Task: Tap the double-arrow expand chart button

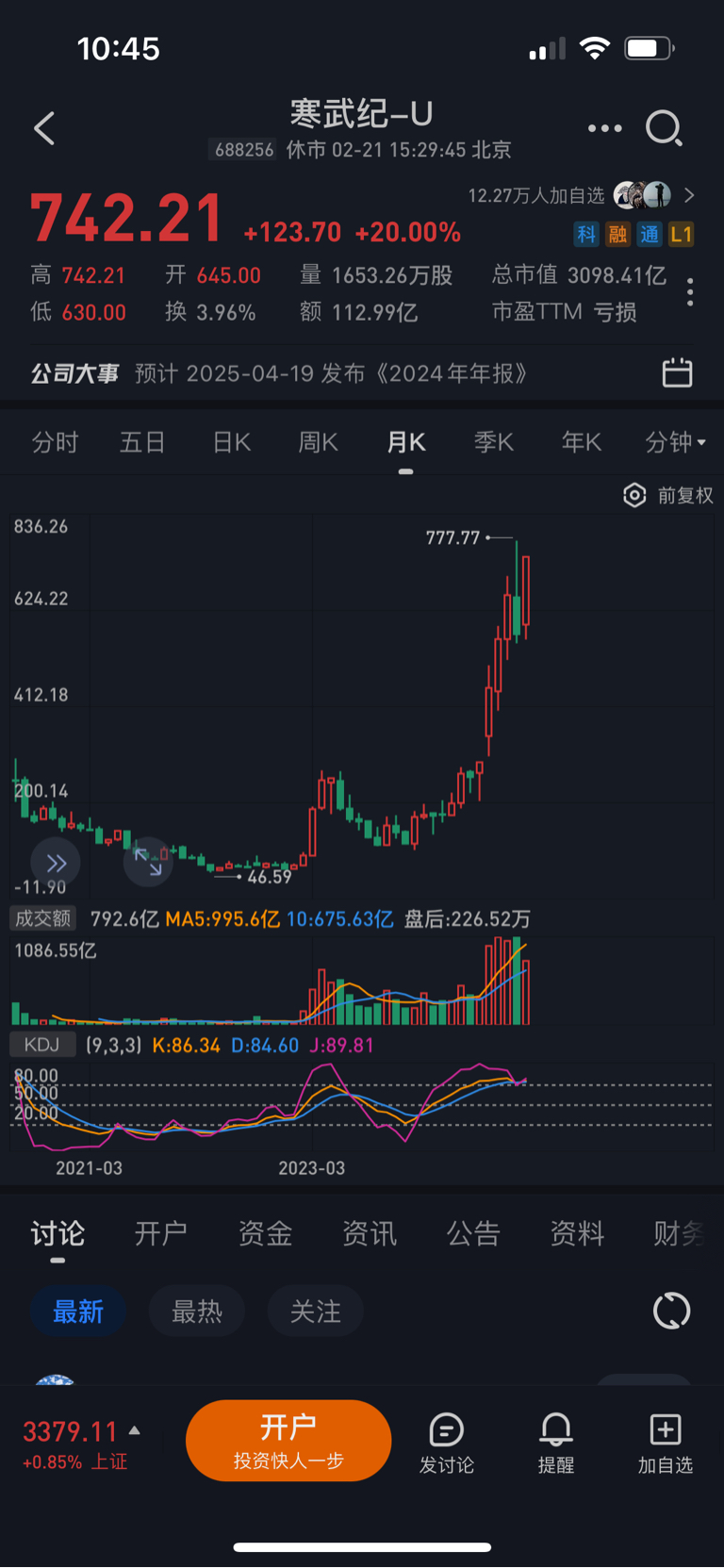Action: pyautogui.click(x=56, y=863)
